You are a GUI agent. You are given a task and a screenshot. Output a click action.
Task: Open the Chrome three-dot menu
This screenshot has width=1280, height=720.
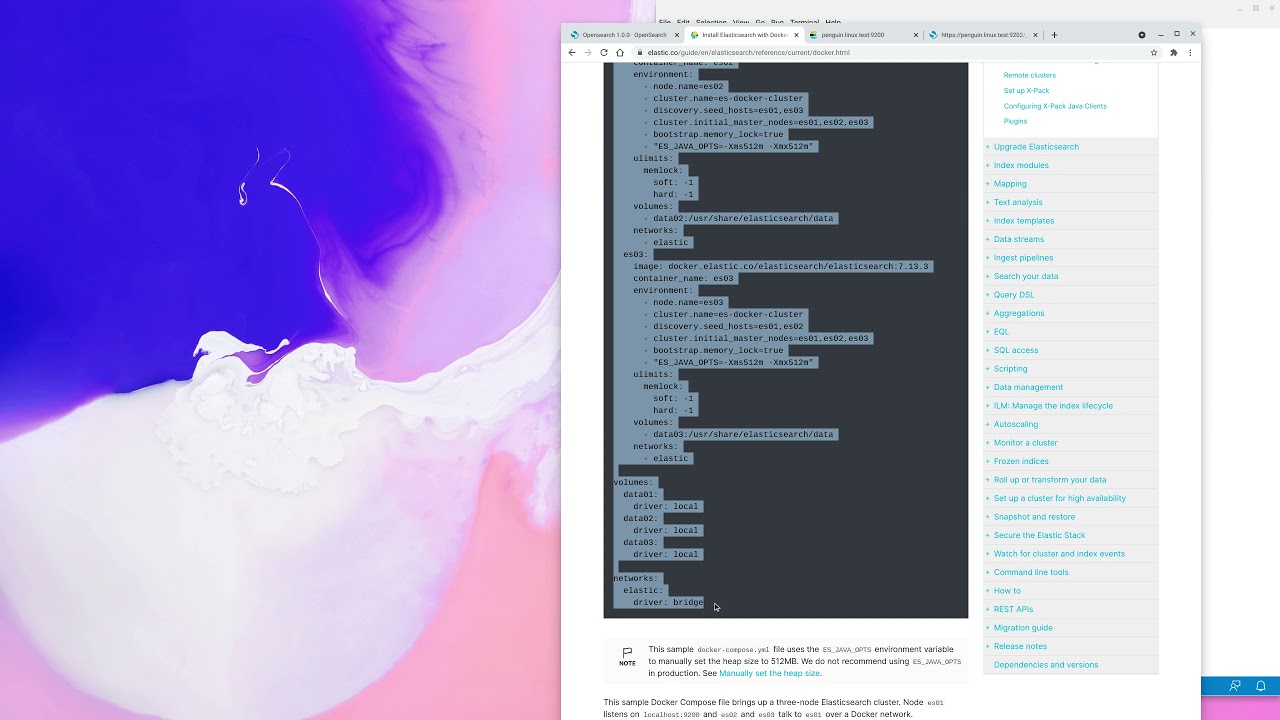[x=1190, y=52]
